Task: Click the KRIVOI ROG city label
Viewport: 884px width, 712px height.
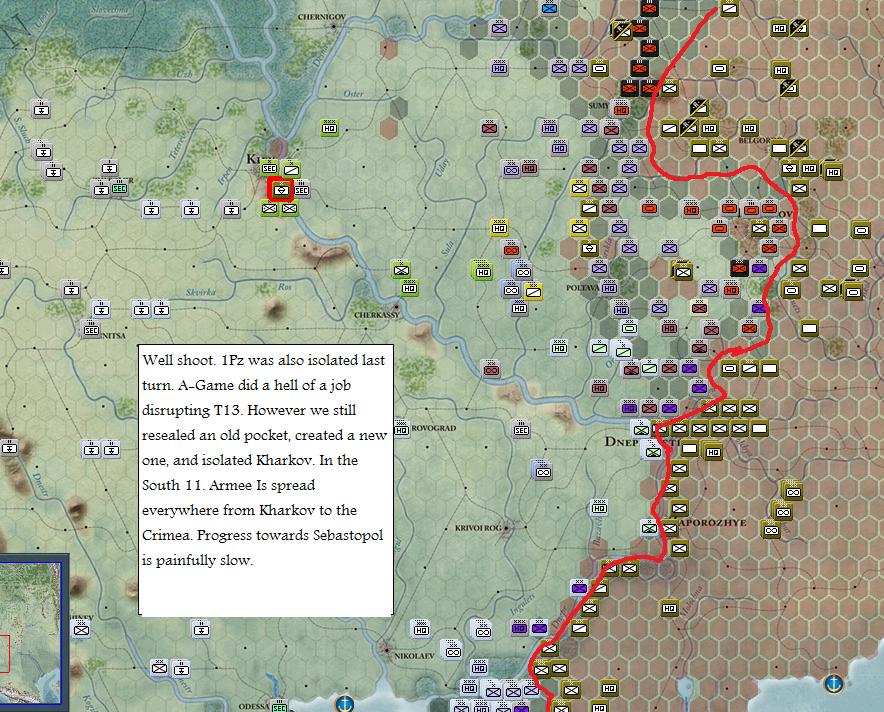Action: [x=478, y=528]
